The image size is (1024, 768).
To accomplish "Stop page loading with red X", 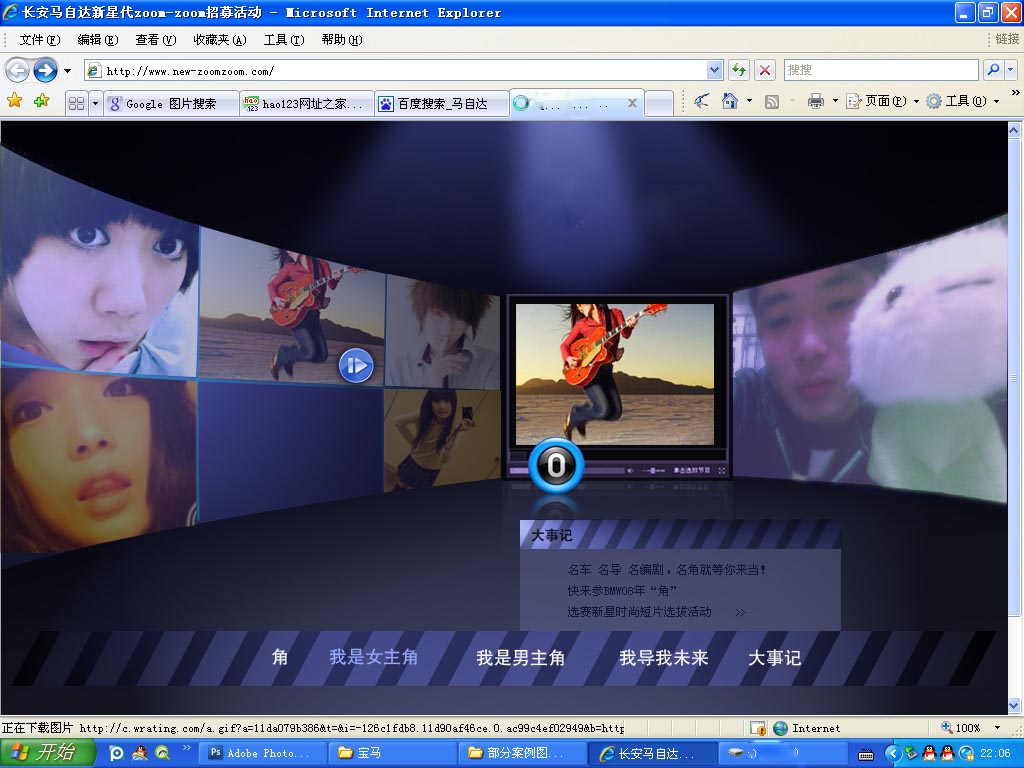I will pyautogui.click(x=765, y=70).
